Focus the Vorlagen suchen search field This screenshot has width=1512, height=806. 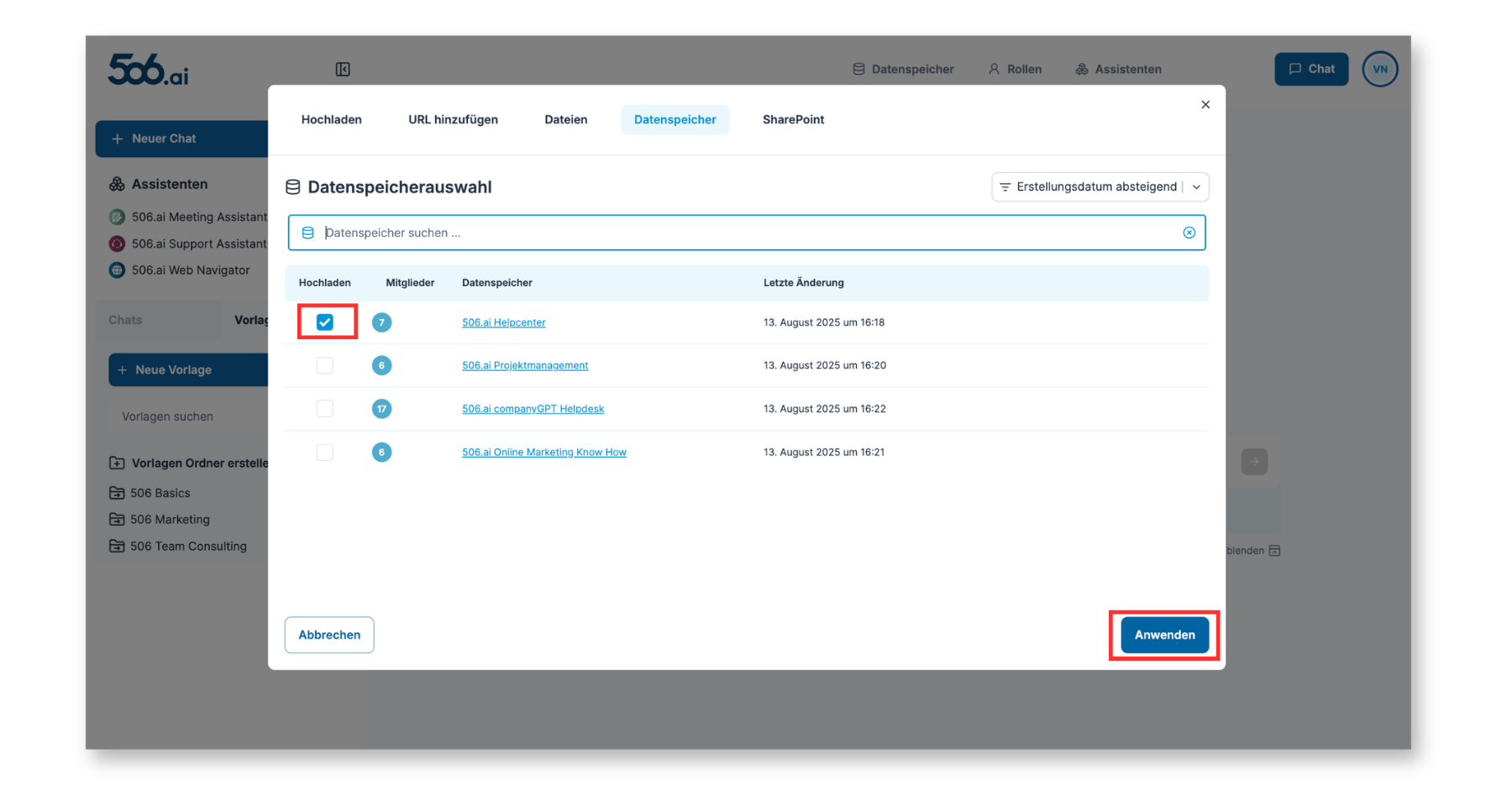189,416
